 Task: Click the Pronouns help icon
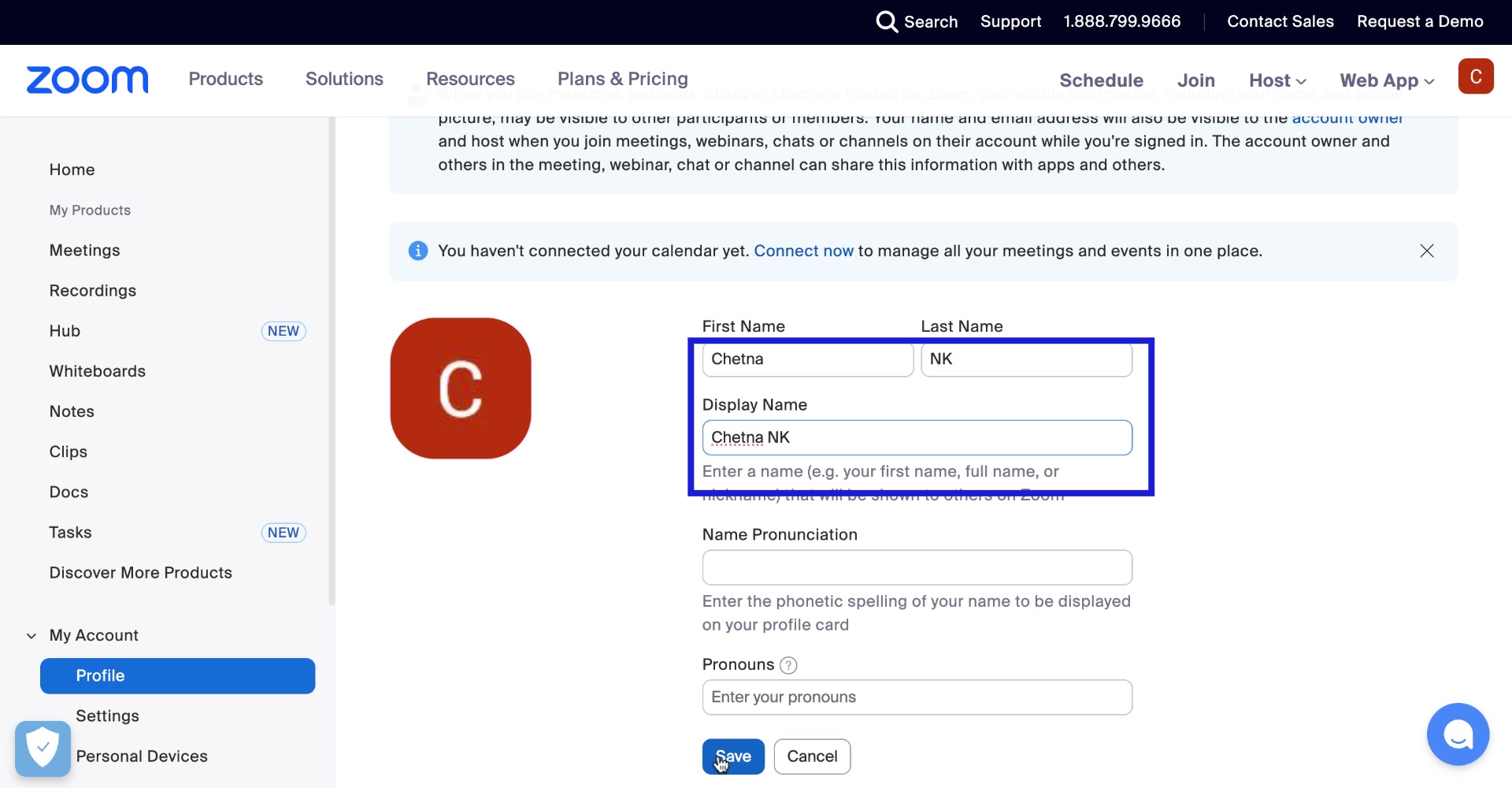point(787,665)
